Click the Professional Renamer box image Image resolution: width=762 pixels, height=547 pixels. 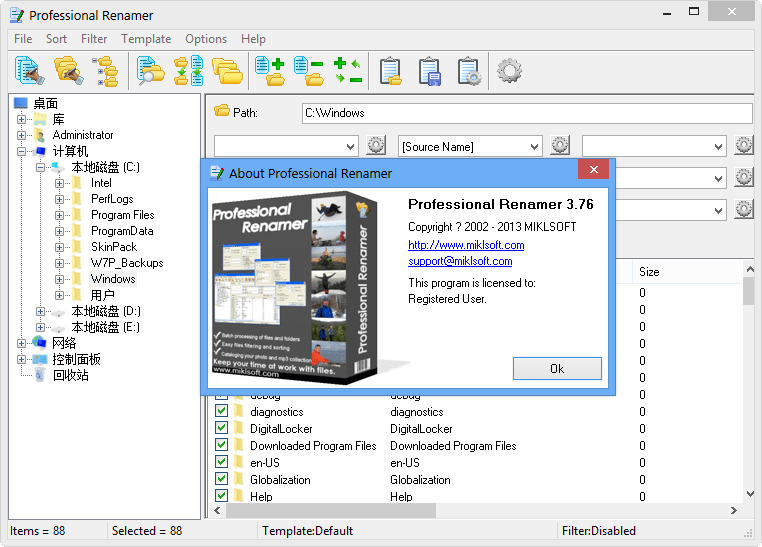[296, 288]
